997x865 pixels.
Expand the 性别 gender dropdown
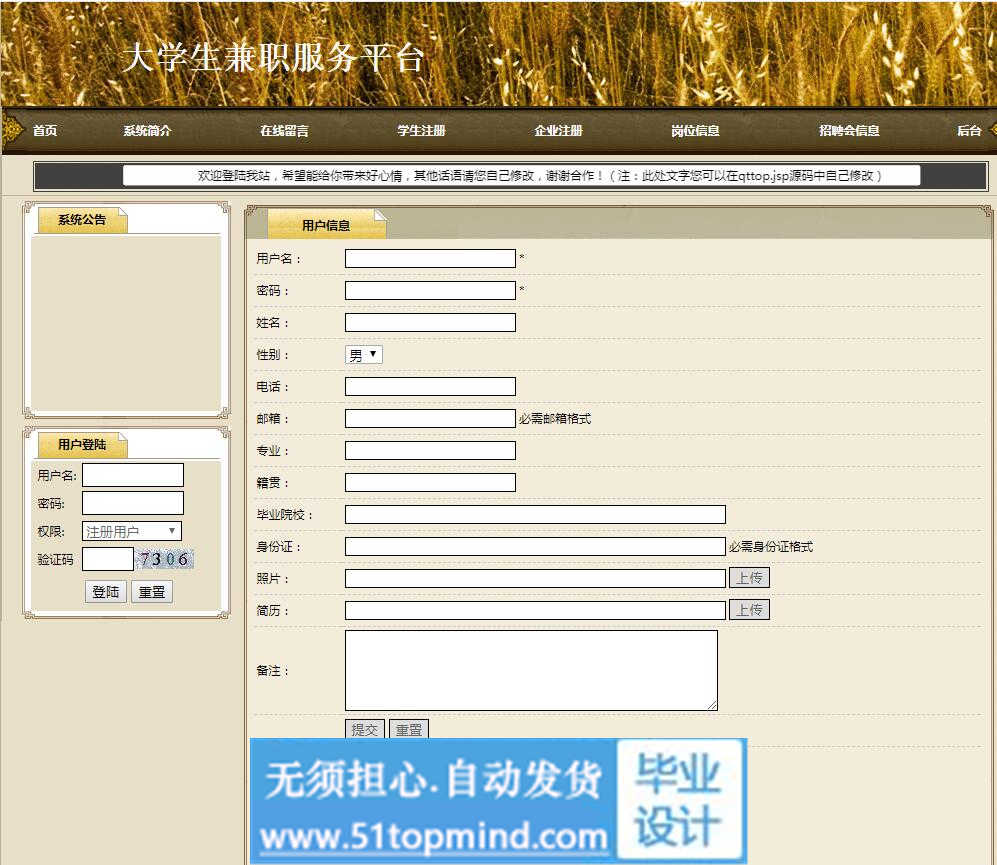(363, 355)
